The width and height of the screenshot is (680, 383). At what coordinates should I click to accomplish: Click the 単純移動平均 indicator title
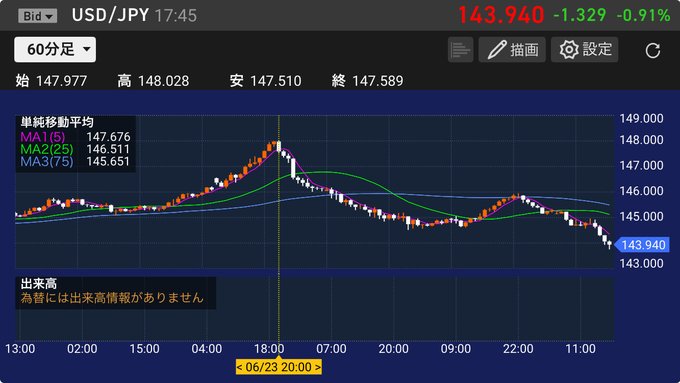(57, 123)
